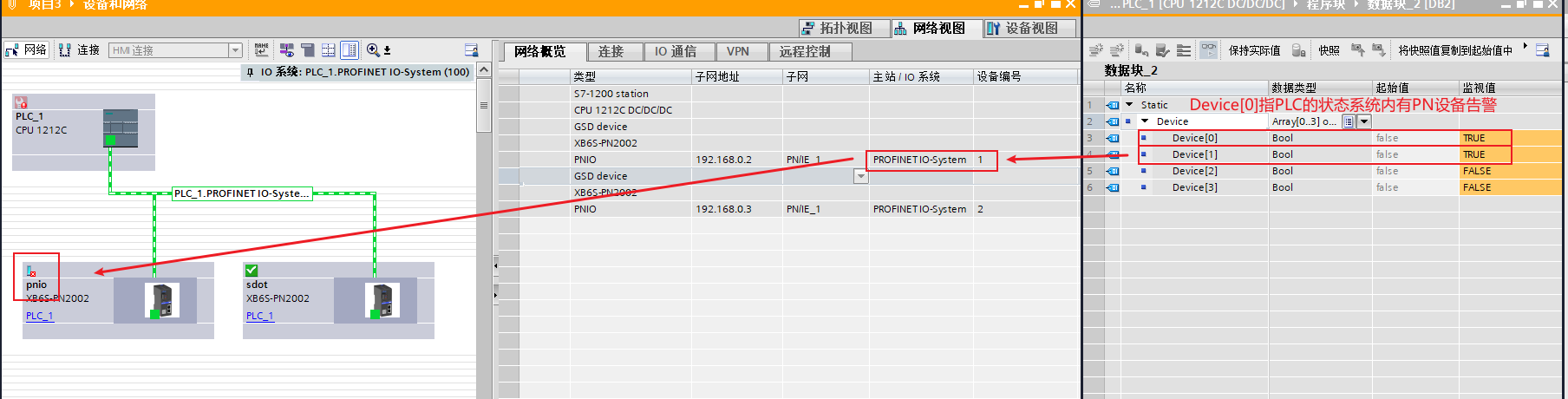The width and height of the screenshot is (1568, 399).
Task: Click the pin icon beside IO 系统 label
Action: point(251,72)
